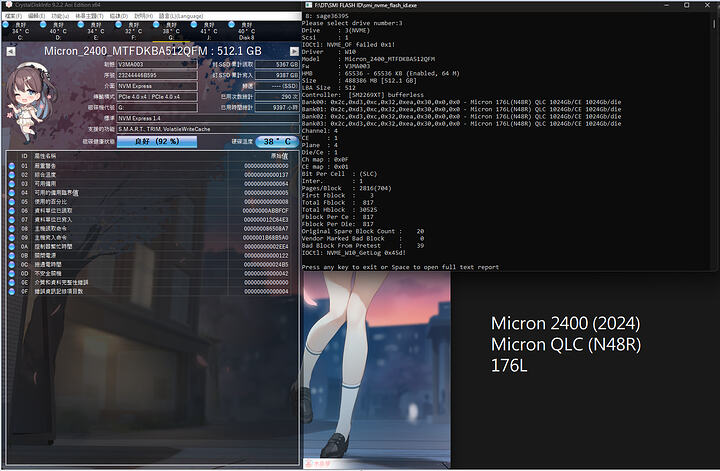Image resolution: width=720 pixels, height=471 pixels.
Task: Click the Aoi character mascot image
Action: coord(30,102)
